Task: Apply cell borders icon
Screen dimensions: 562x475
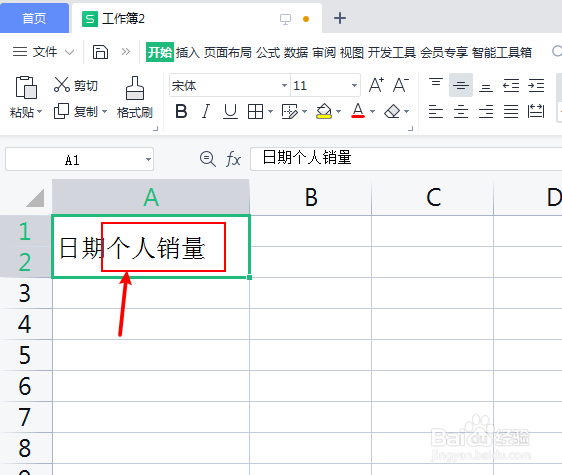Action: coord(255,111)
